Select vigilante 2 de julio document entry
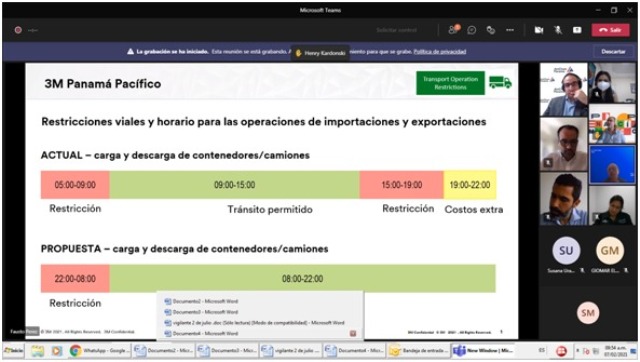The width and height of the screenshot is (640, 362). pos(254,322)
